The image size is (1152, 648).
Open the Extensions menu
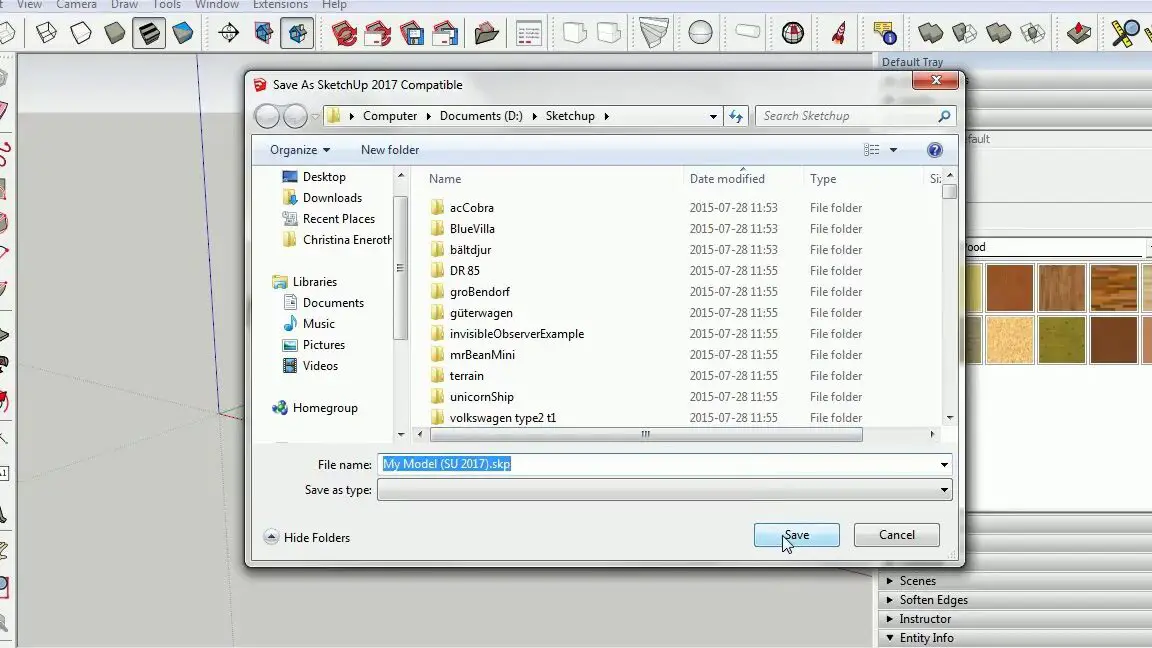280,4
